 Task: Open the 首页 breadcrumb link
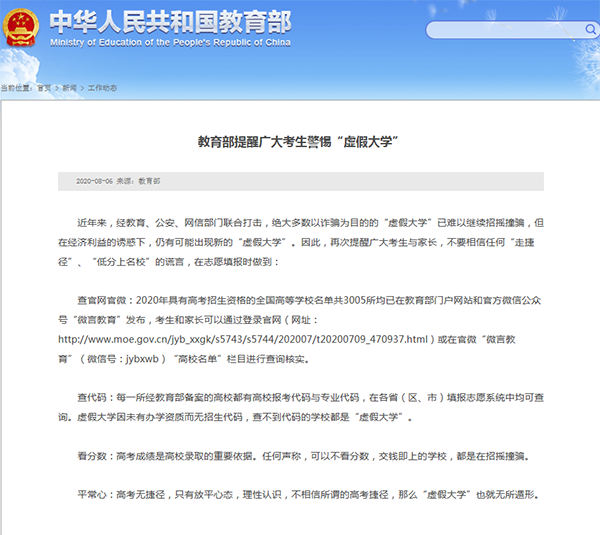(x=44, y=88)
